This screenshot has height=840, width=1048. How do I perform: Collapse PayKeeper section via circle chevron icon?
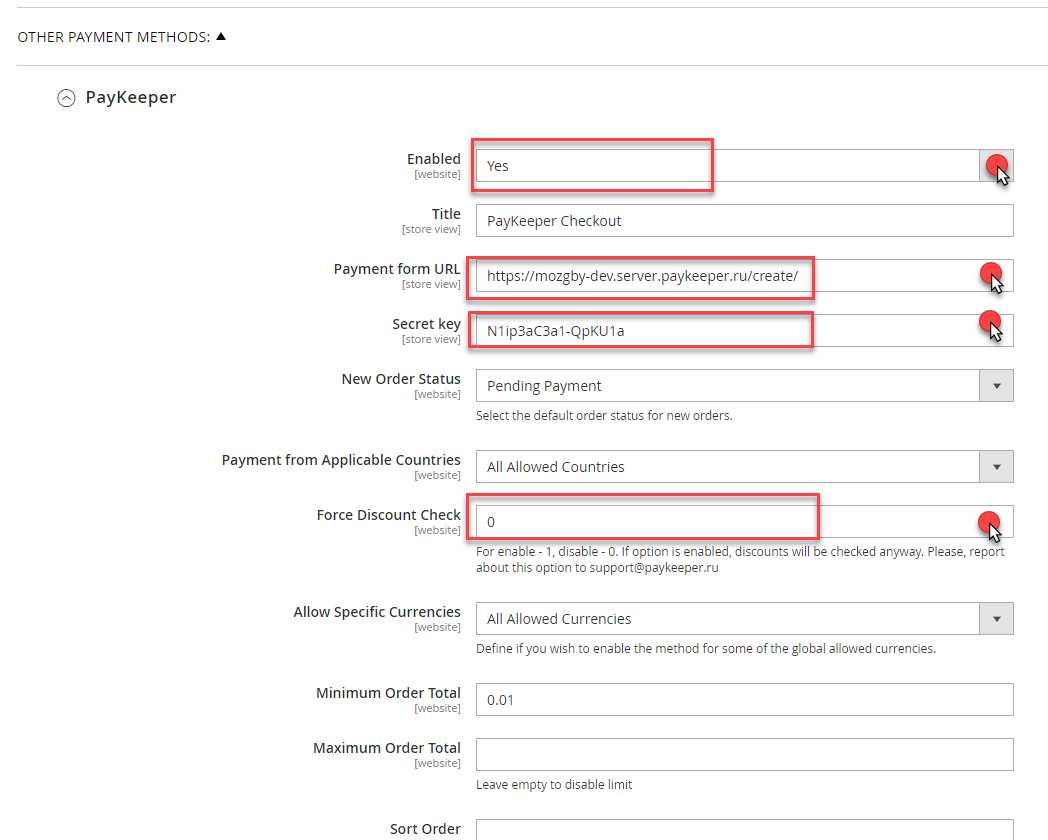pos(66,98)
